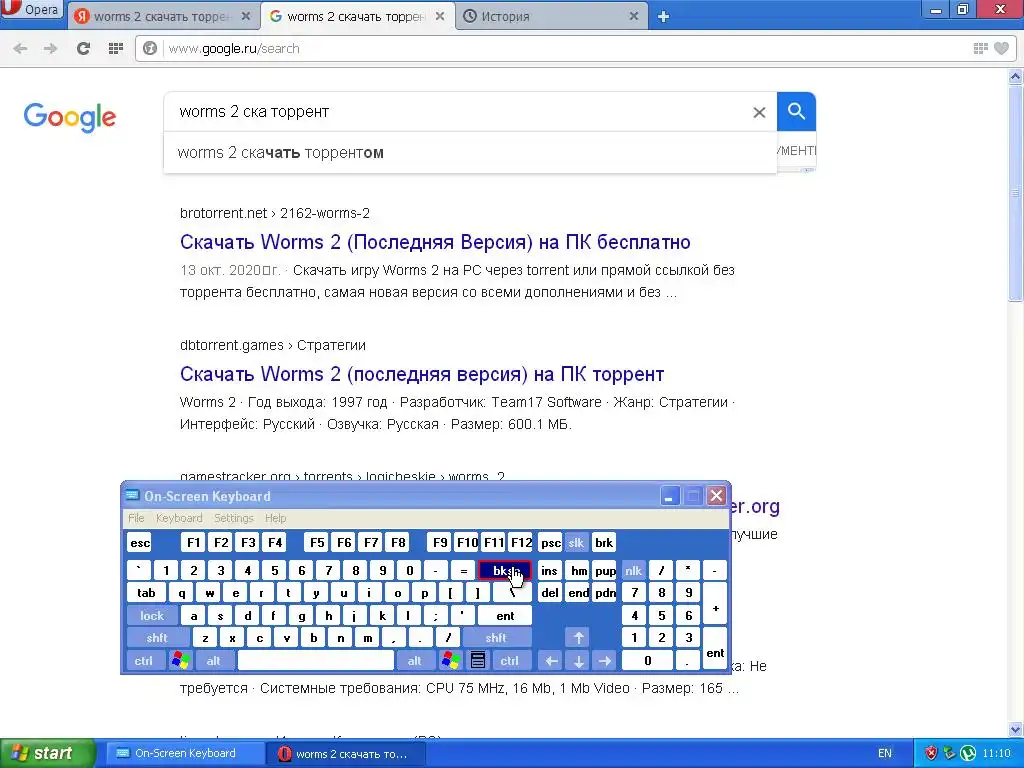
Task: Close the Yandex worms 2 tab
Action: pyautogui.click(x=246, y=16)
